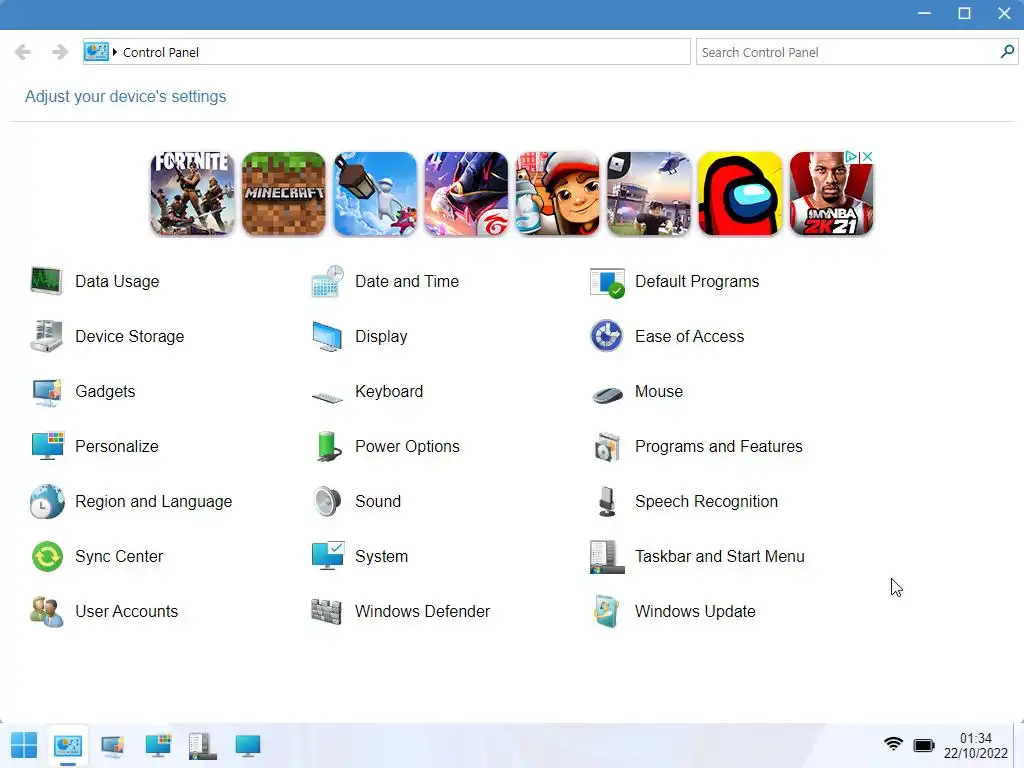Click the Control Panel icon in address bar
Image resolution: width=1024 pixels, height=768 pixels.
point(97,52)
